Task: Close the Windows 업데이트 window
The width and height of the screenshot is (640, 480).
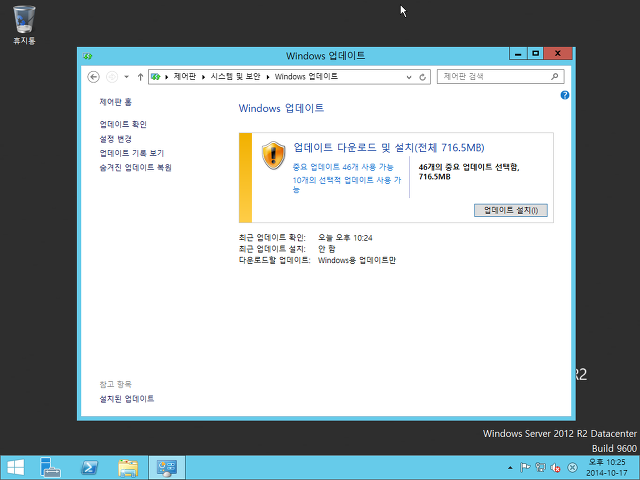Action: pyautogui.click(x=558, y=53)
